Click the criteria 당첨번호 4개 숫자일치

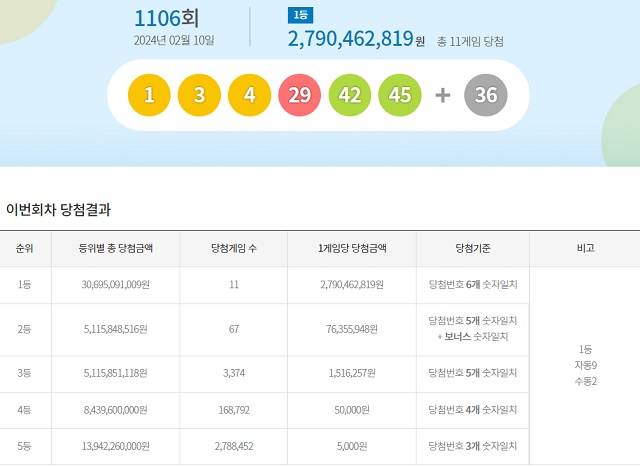click(x=473, y=410)
